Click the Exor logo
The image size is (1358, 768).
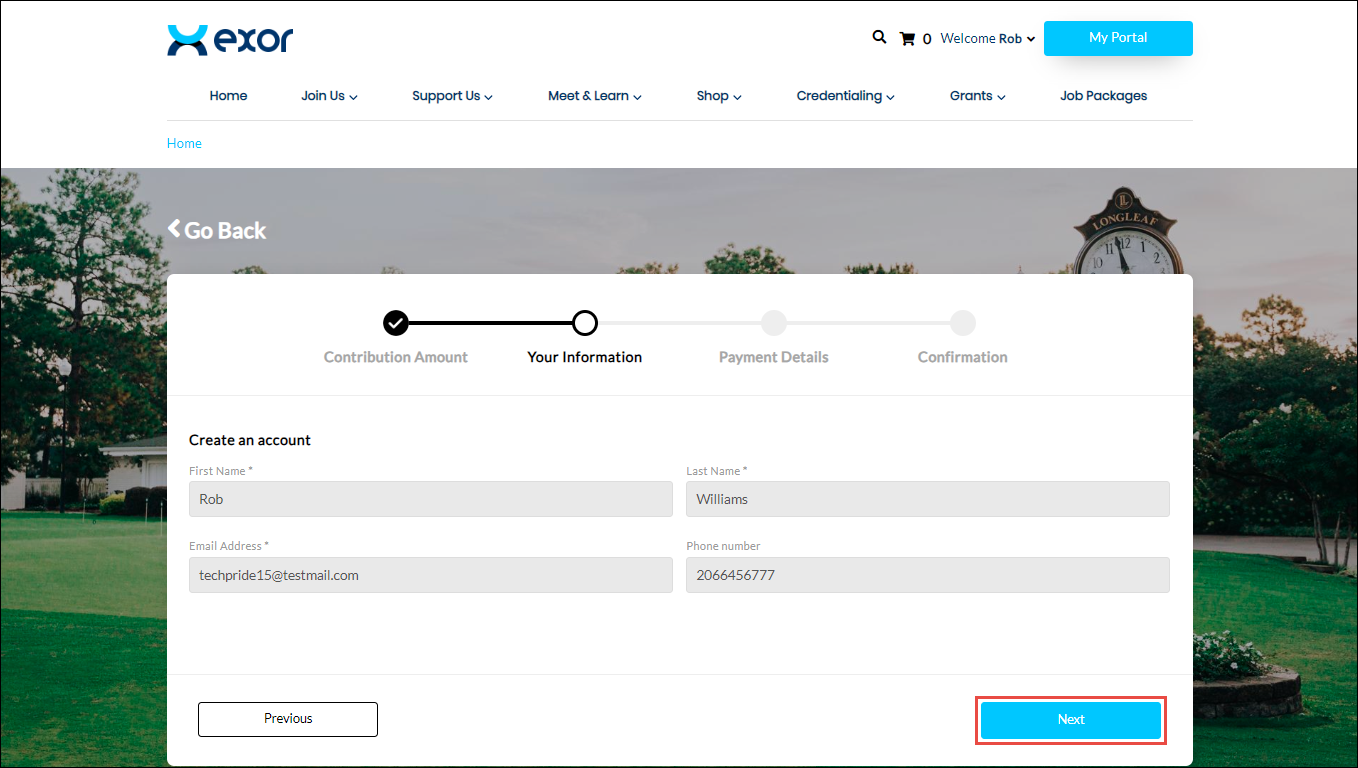pyautogui.click(x=230, y=40)
